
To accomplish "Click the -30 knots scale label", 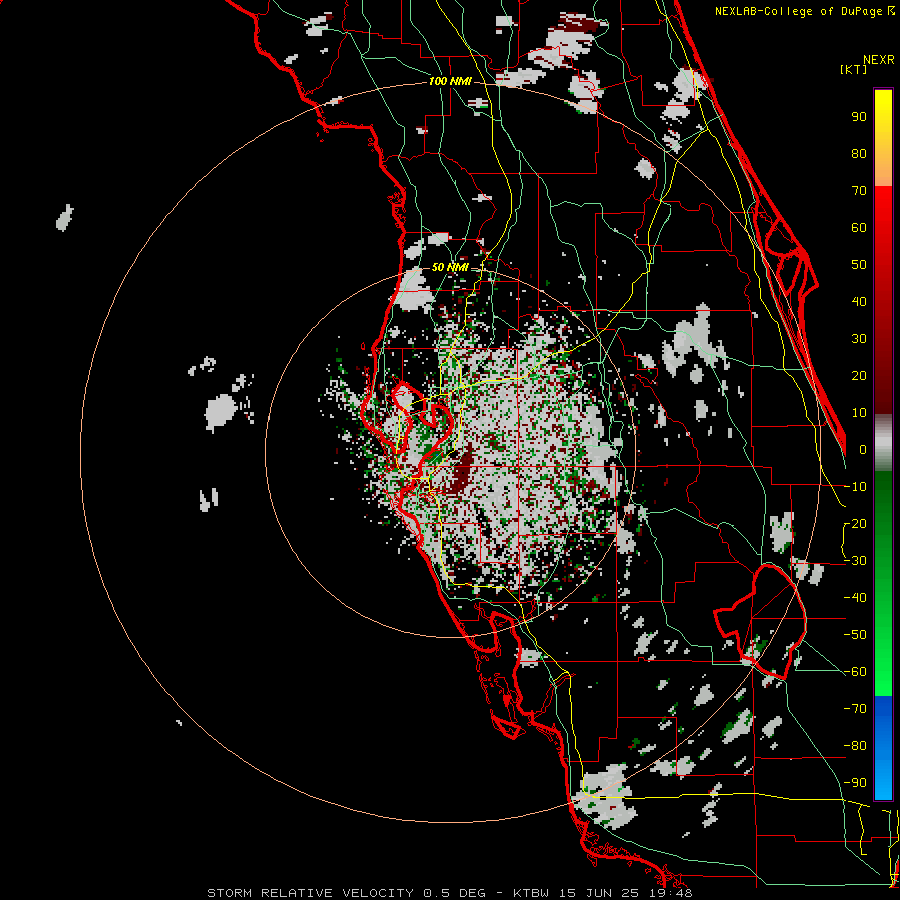I will 855,561.
